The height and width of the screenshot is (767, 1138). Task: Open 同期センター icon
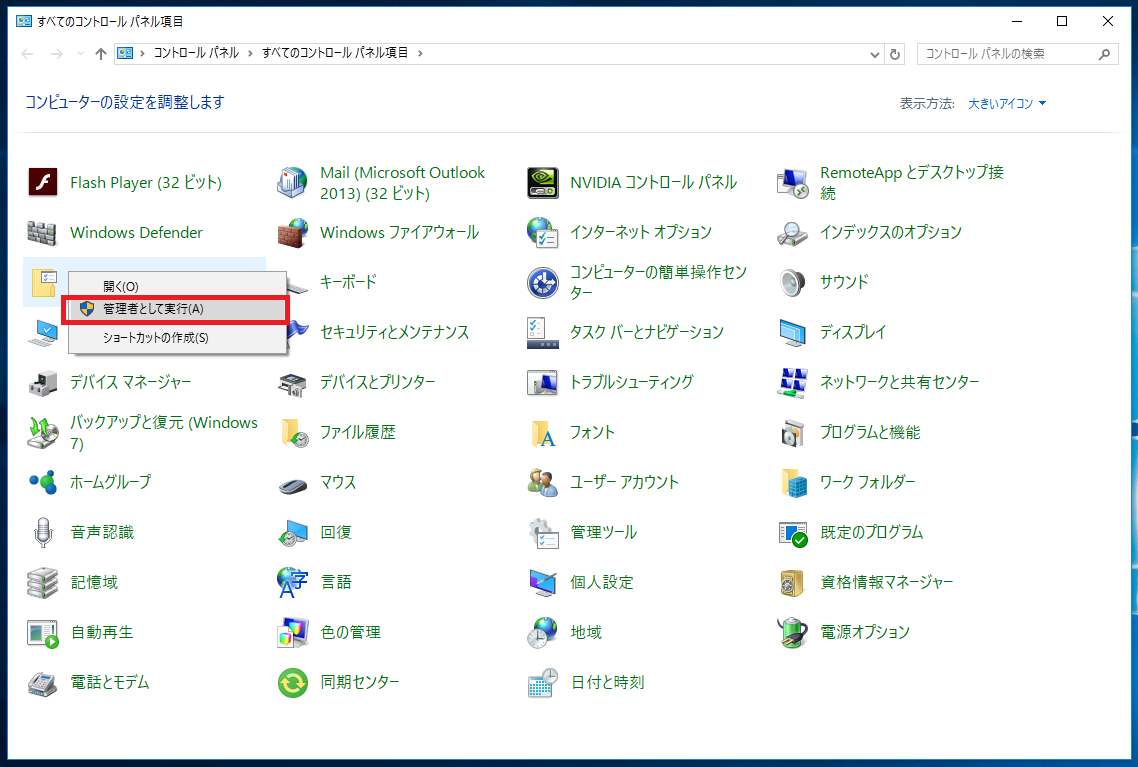pyautogui.click(x=292, y=682)
